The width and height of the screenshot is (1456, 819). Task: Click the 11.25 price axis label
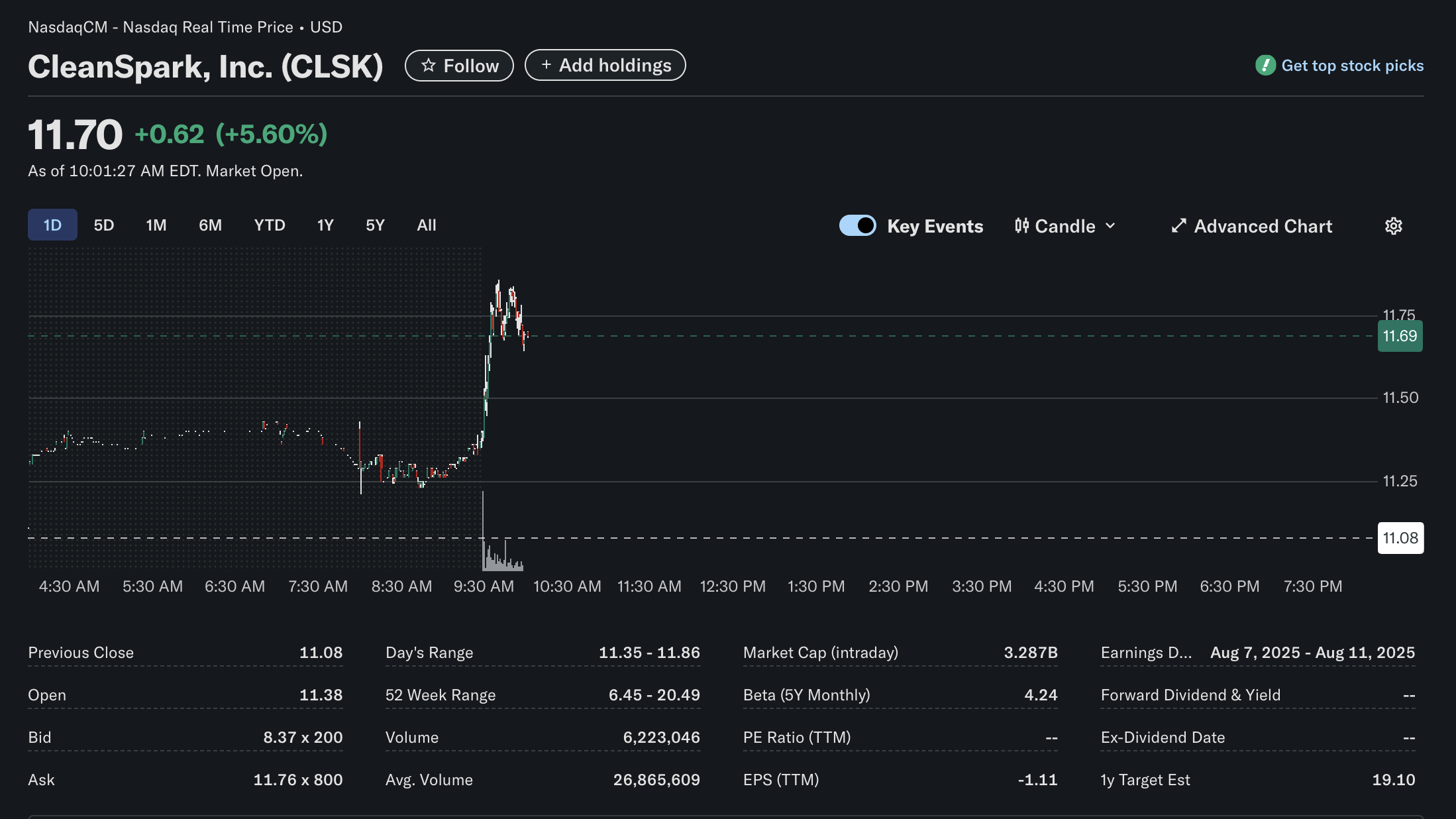click(x=1400, y=481)
